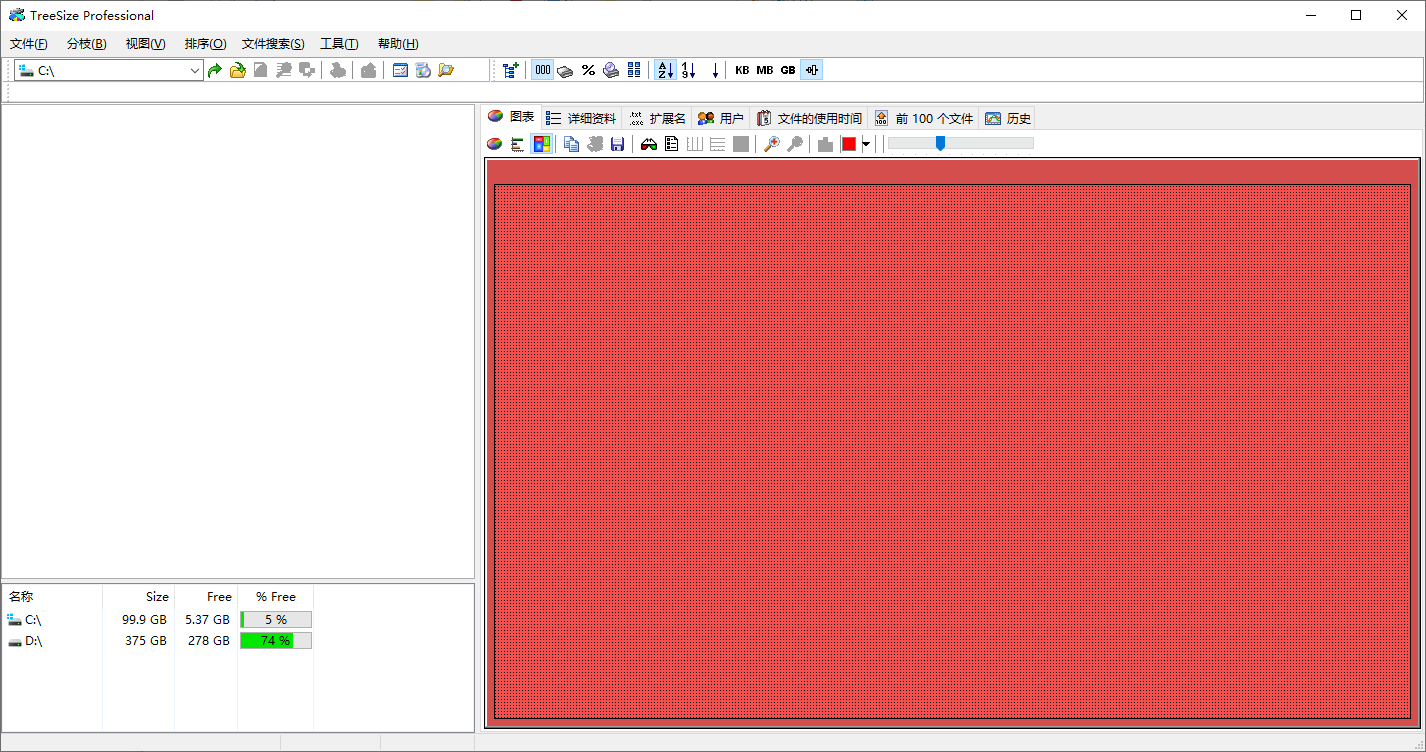Click the 99.9 GB size value

tap(145, 620)
